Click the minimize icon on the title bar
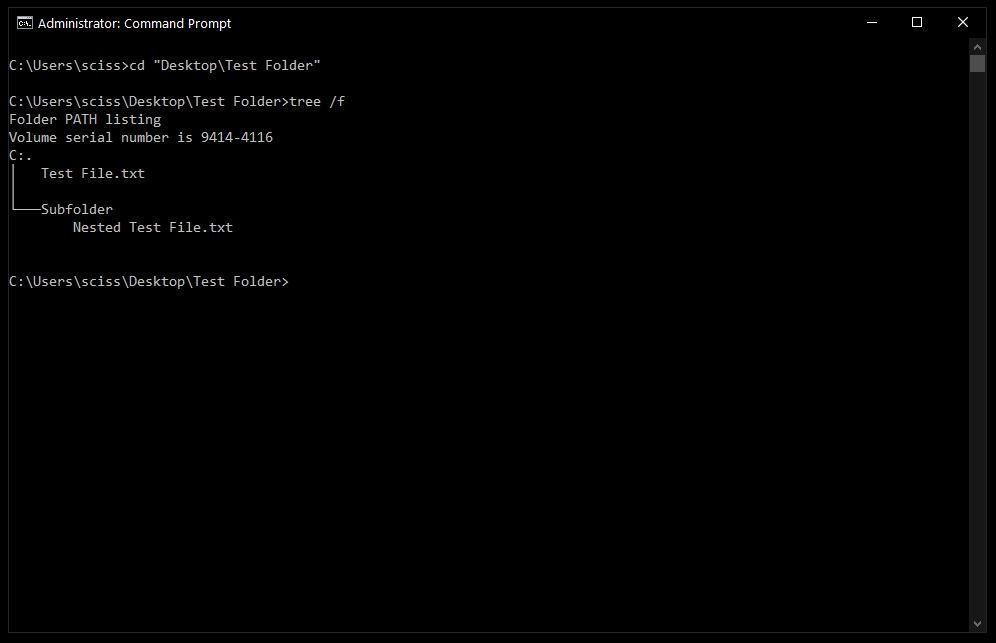Viewport: 996px width, 643px height. click(870, 22)
